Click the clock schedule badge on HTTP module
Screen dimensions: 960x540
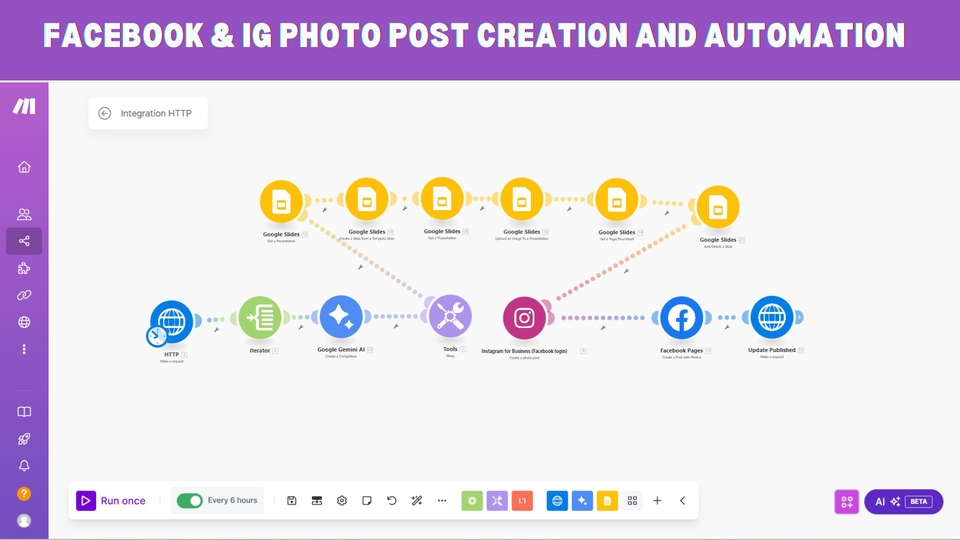click(157, 336)
